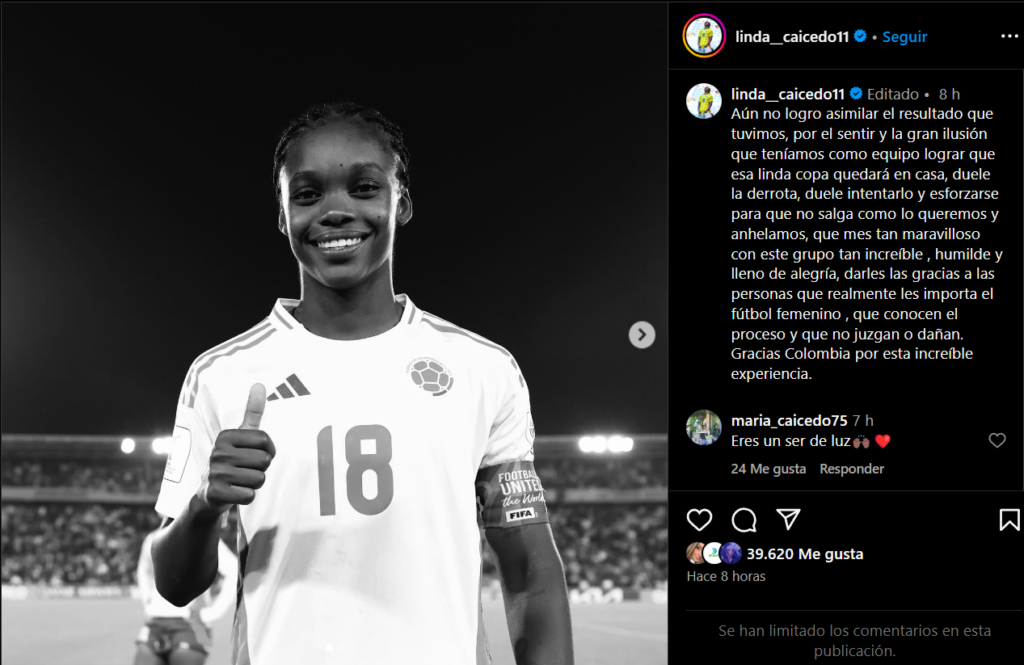Viewport: 1024px width, 665px height.
Task: Click the verified badge in the header
Action: click(860, 36)
